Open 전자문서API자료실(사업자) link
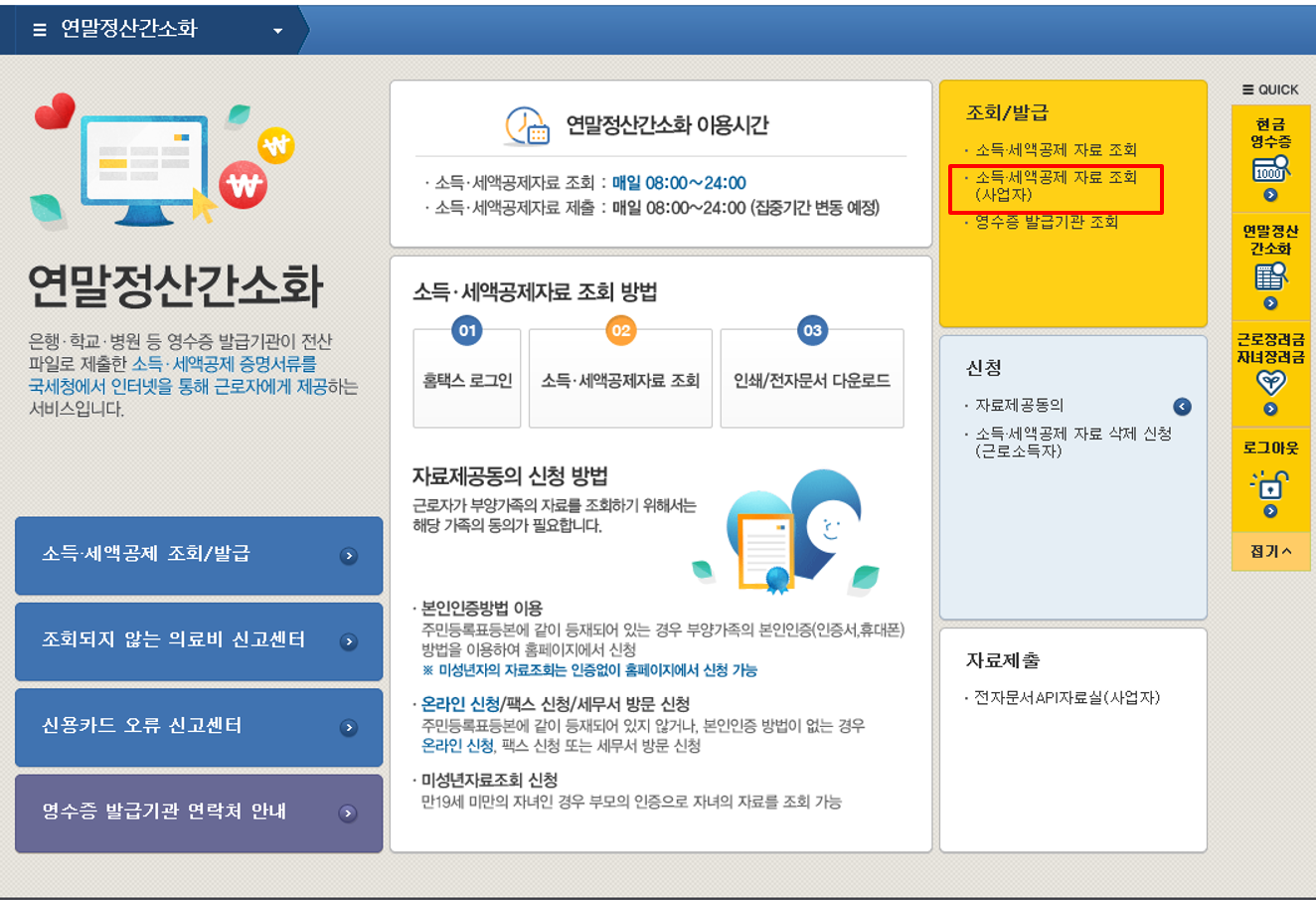1316x900 pixels. (x=1068, y=698)
